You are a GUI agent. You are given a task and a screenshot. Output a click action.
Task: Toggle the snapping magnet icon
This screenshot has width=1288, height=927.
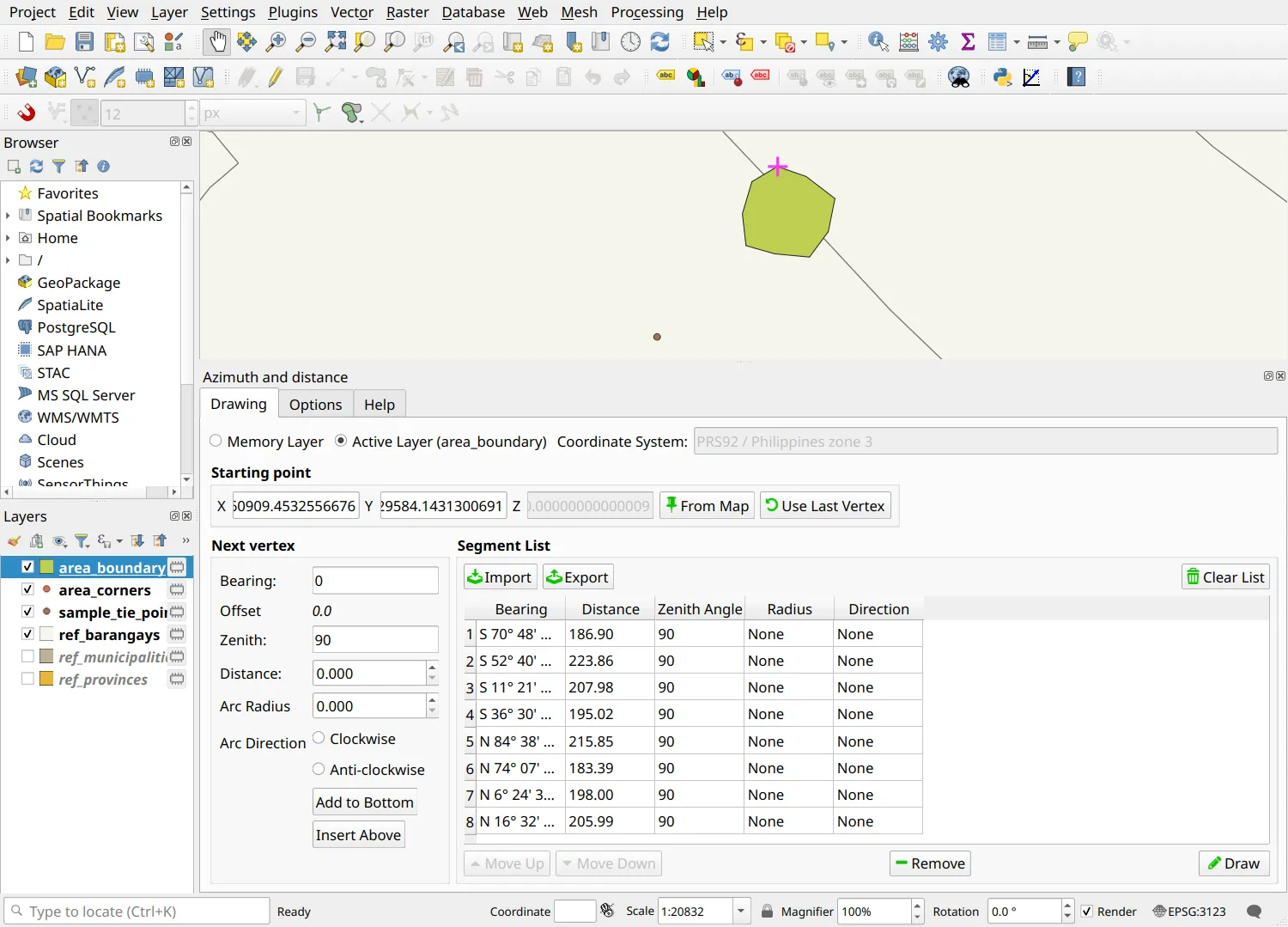(x=27, y=113)
